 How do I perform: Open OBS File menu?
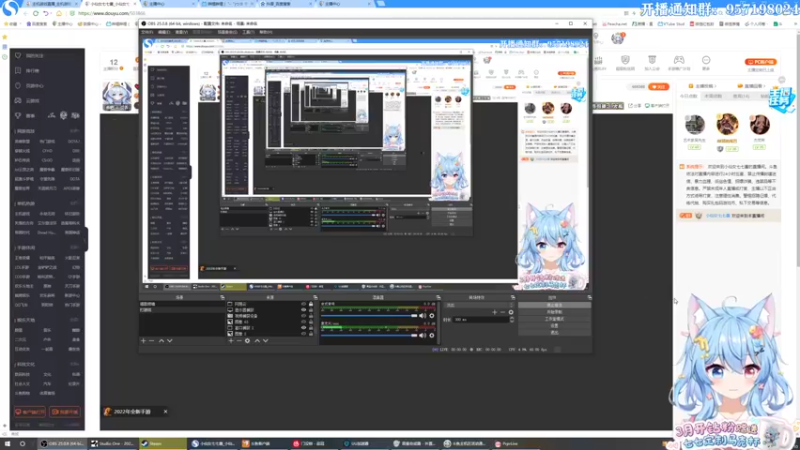point(147,32)
